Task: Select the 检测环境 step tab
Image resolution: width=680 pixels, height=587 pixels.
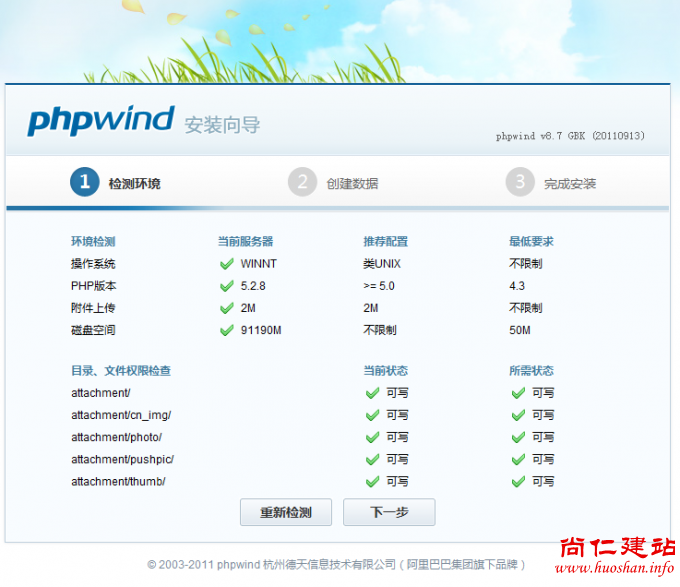Action: 134,184
